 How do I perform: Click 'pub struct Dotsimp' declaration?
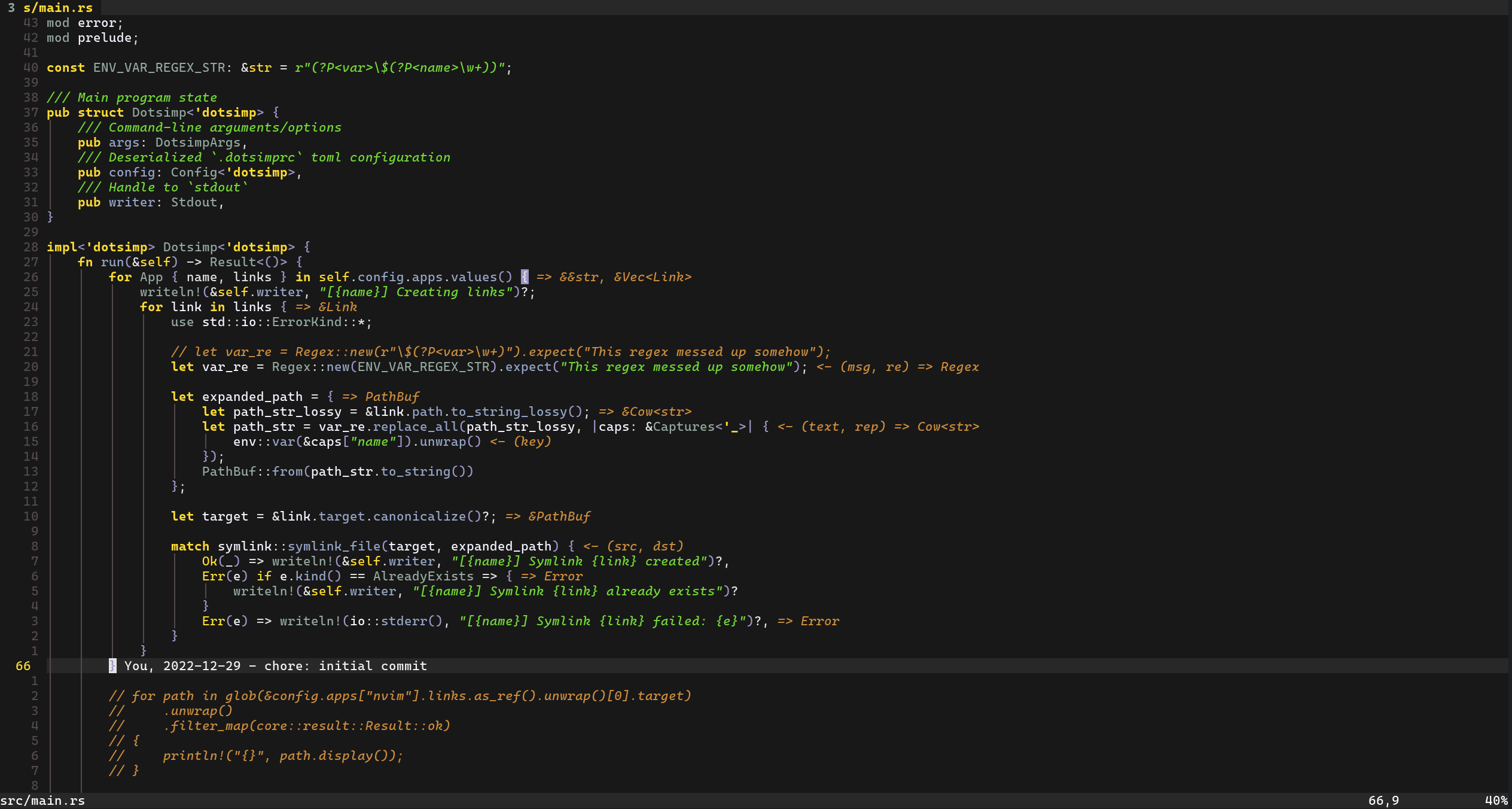click(x=163, y=112)
